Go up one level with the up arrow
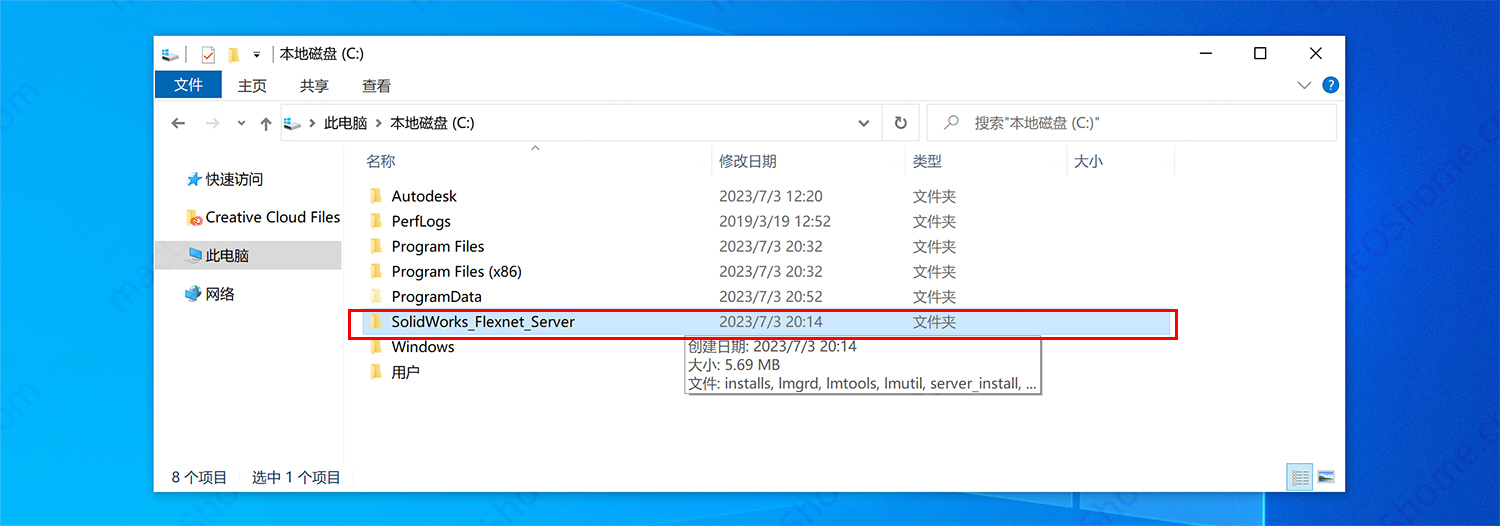Viewport: 1500px width, 526px height. pyautogui.click(x=265, y=123)
